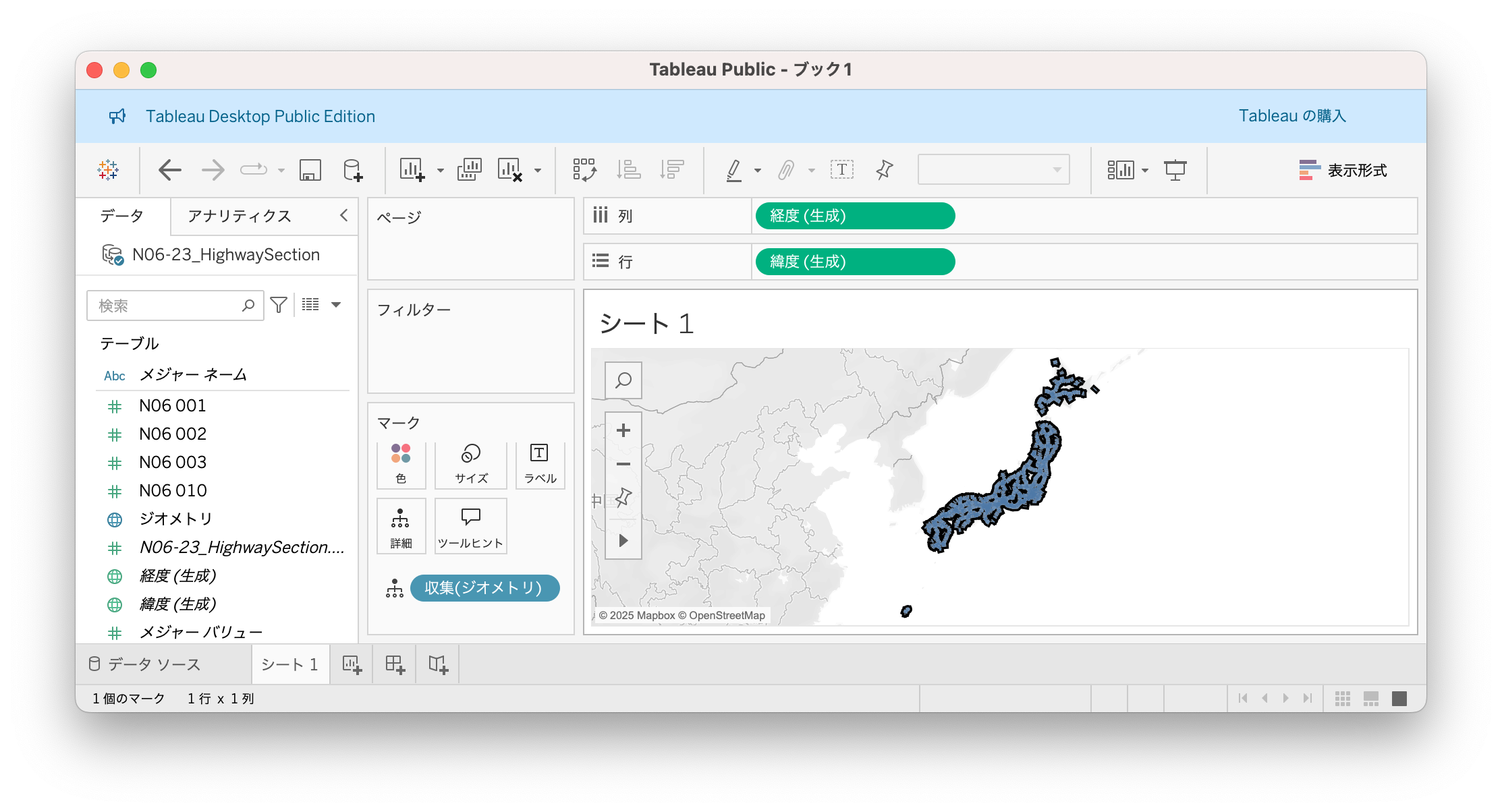Toggle the fix axes pin in toolbar
Screen dimensions: 1502x812
pyautogui.click(x=884, y=170)
